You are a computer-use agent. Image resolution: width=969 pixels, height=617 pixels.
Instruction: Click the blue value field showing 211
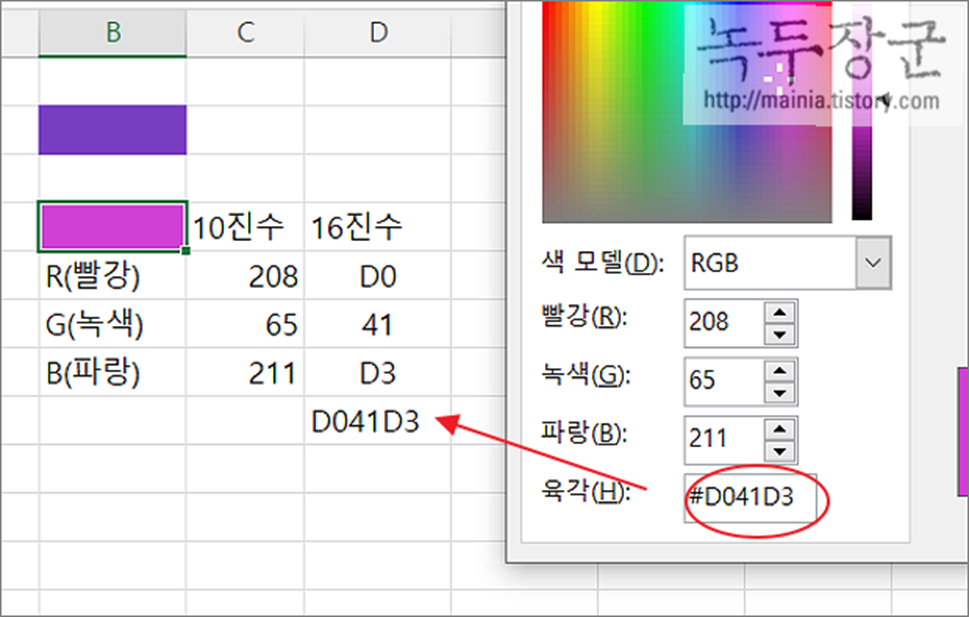tap(724, 440)
